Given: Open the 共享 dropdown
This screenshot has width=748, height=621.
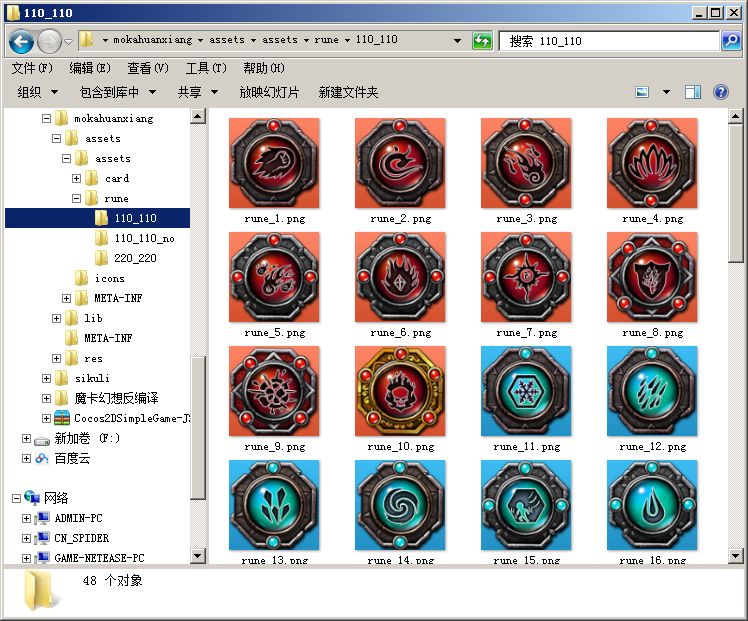Looking at the screenshot, I should click(197, 92).
